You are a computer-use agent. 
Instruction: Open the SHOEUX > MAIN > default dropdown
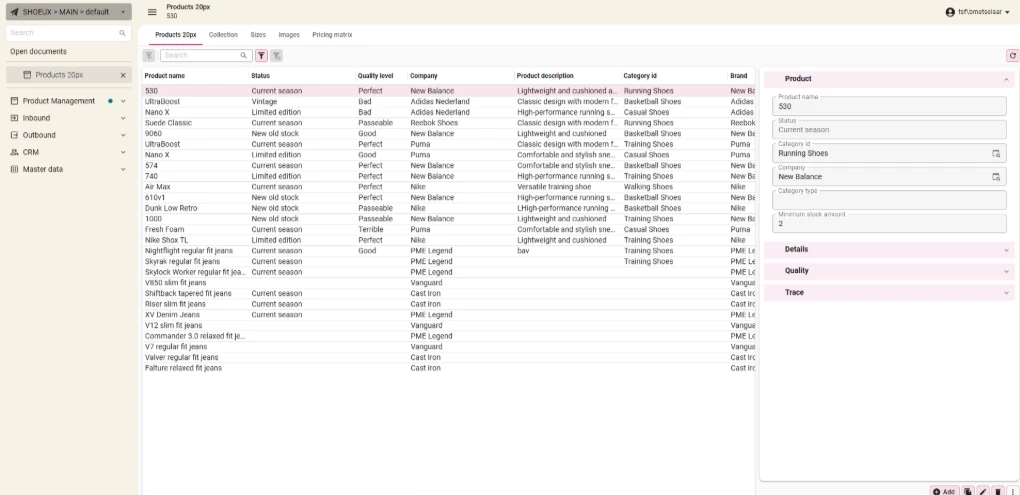click(x=69, y=12)
